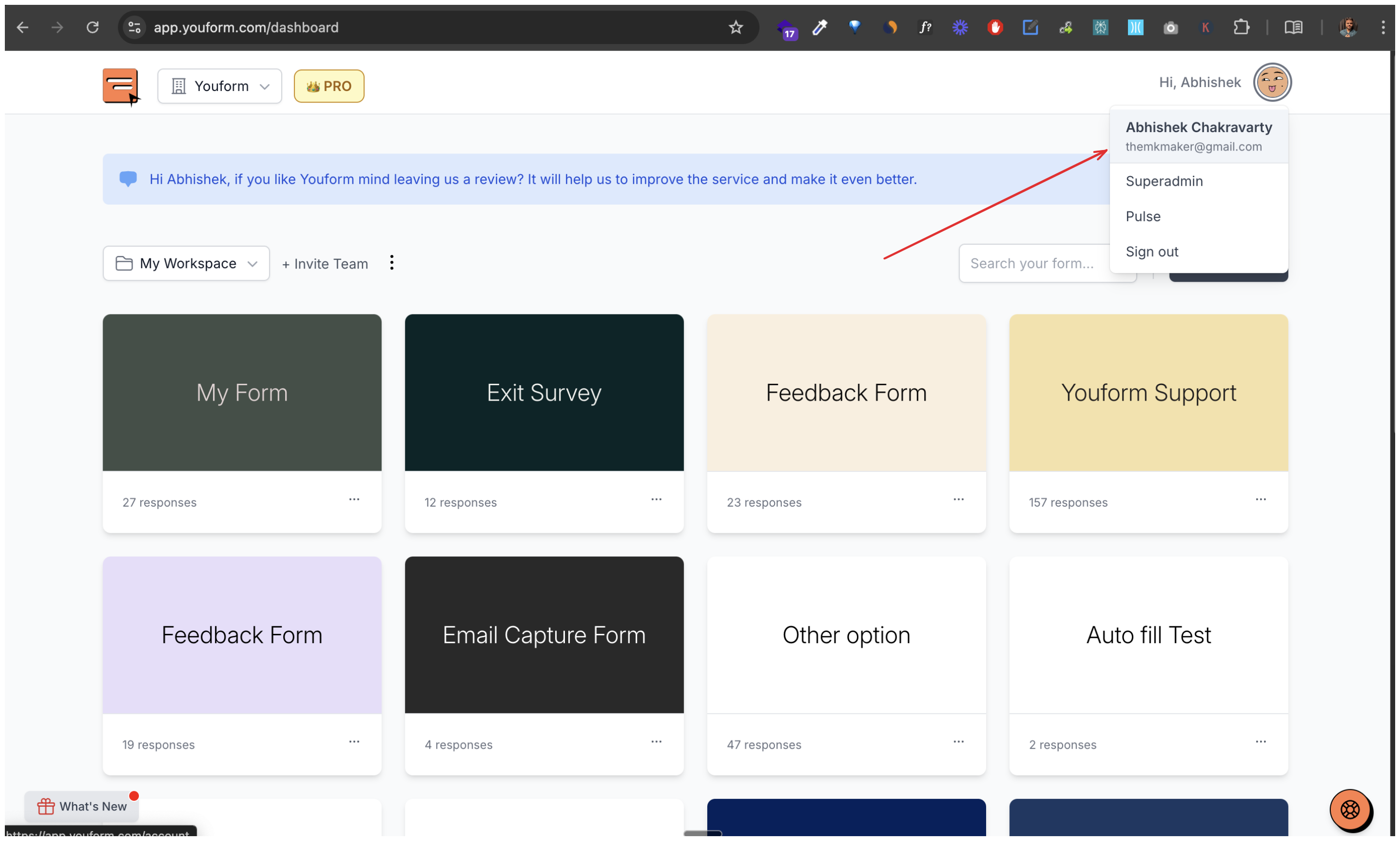Click the Chrome profile picture
The image size is (1400, 841).
pyautogui.click(x=1348, y=27)
